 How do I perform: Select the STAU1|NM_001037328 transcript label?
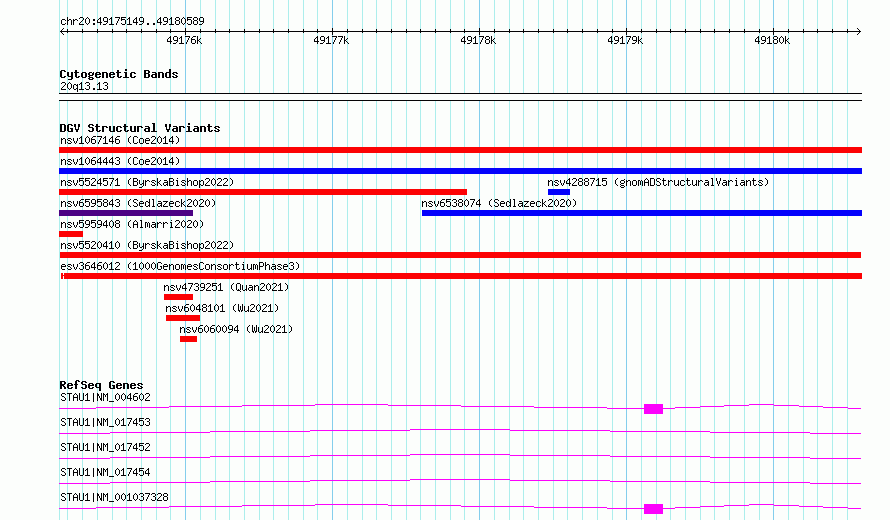tap(114, 497)
